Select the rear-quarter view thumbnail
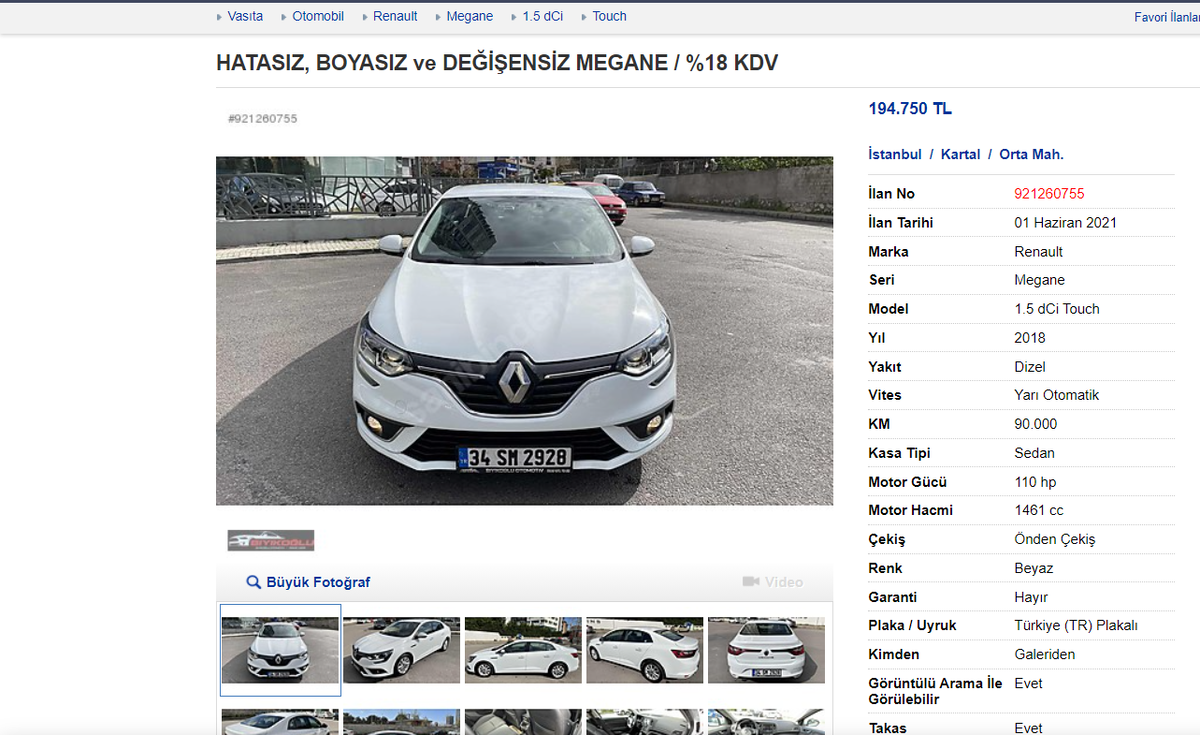1200x735 pixels. 645,650
